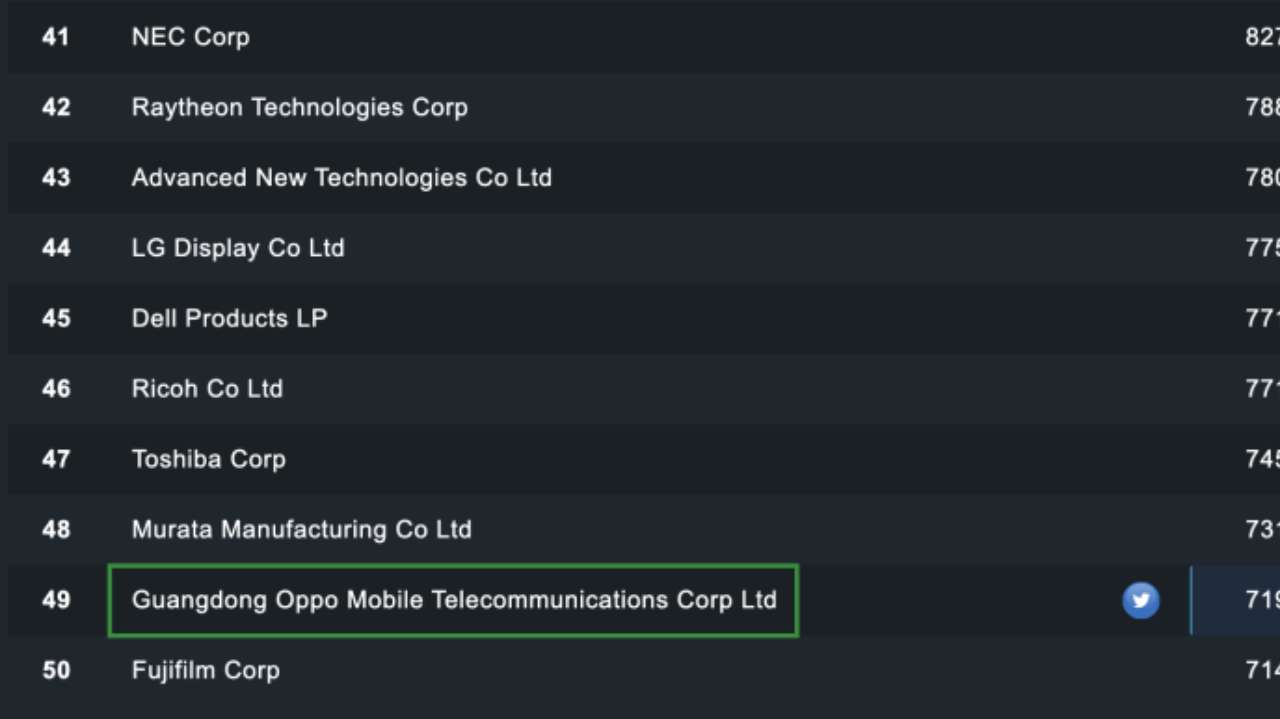Select Raytheon Technologies Corp row
The height and width of the screenshot is (719, 1280).
640,107
